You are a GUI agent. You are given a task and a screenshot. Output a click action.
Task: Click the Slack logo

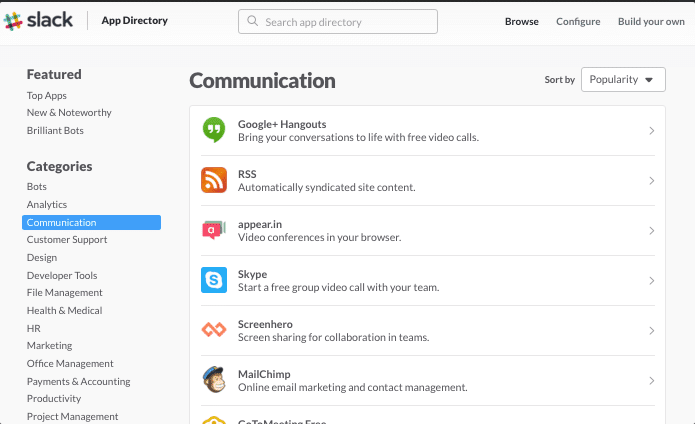pyautogui.click(x=38, y=20)
